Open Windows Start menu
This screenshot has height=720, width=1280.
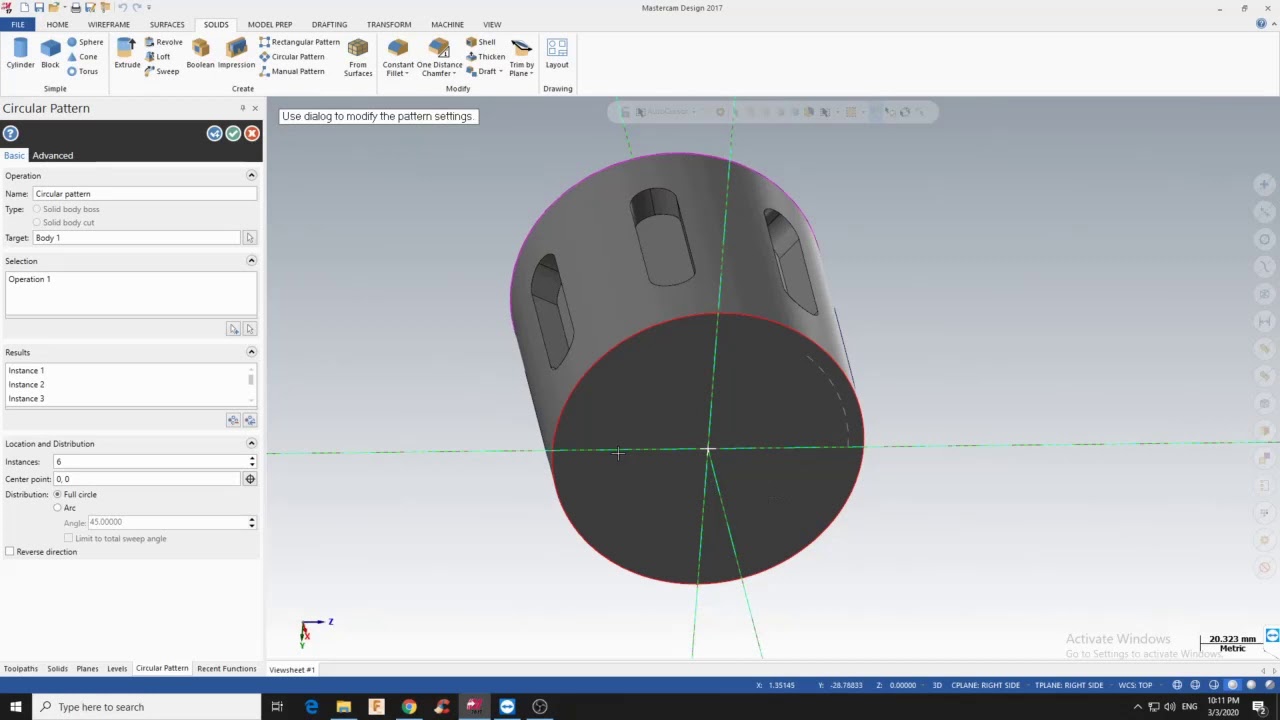[15, 707]
